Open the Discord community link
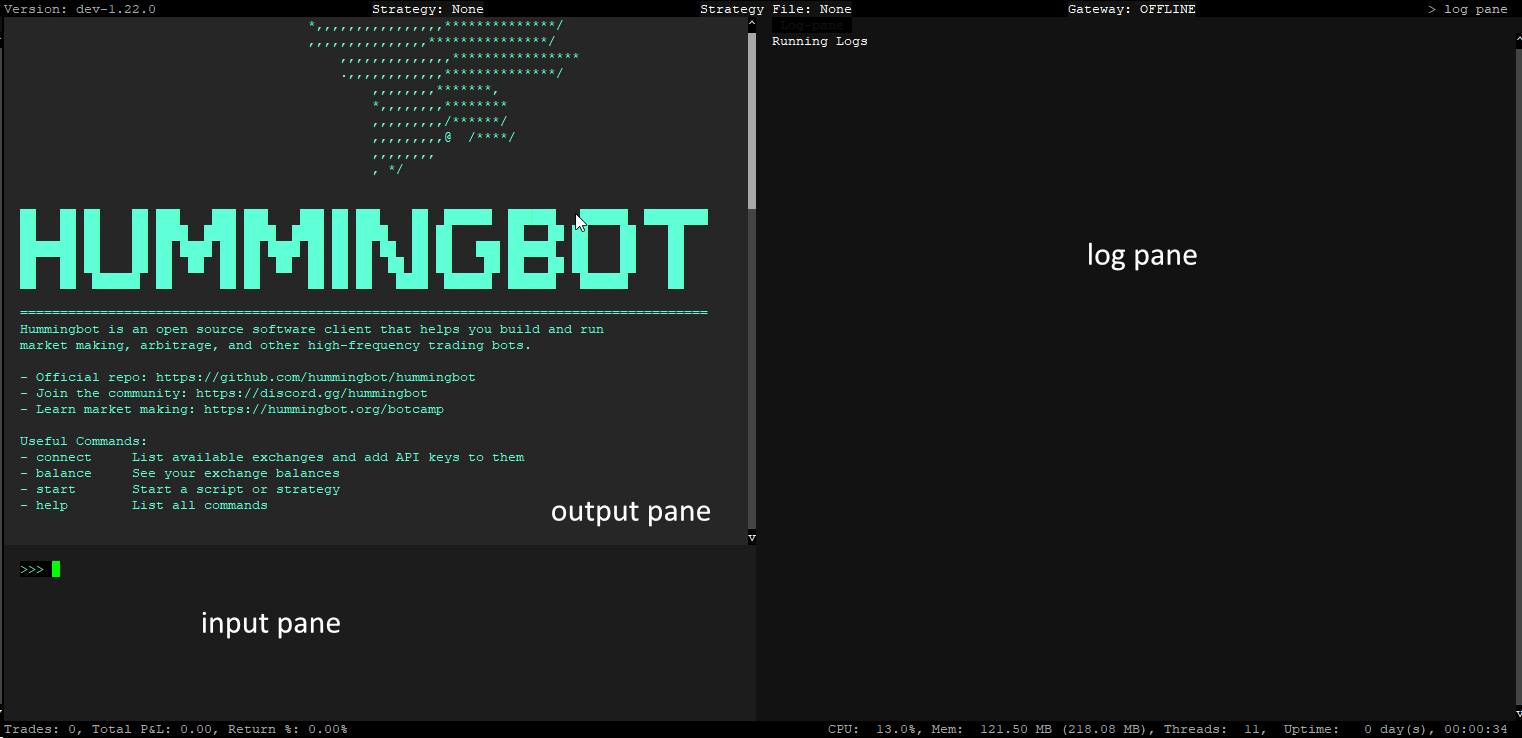The image size is (1522, 738). (x=311, y=393)
